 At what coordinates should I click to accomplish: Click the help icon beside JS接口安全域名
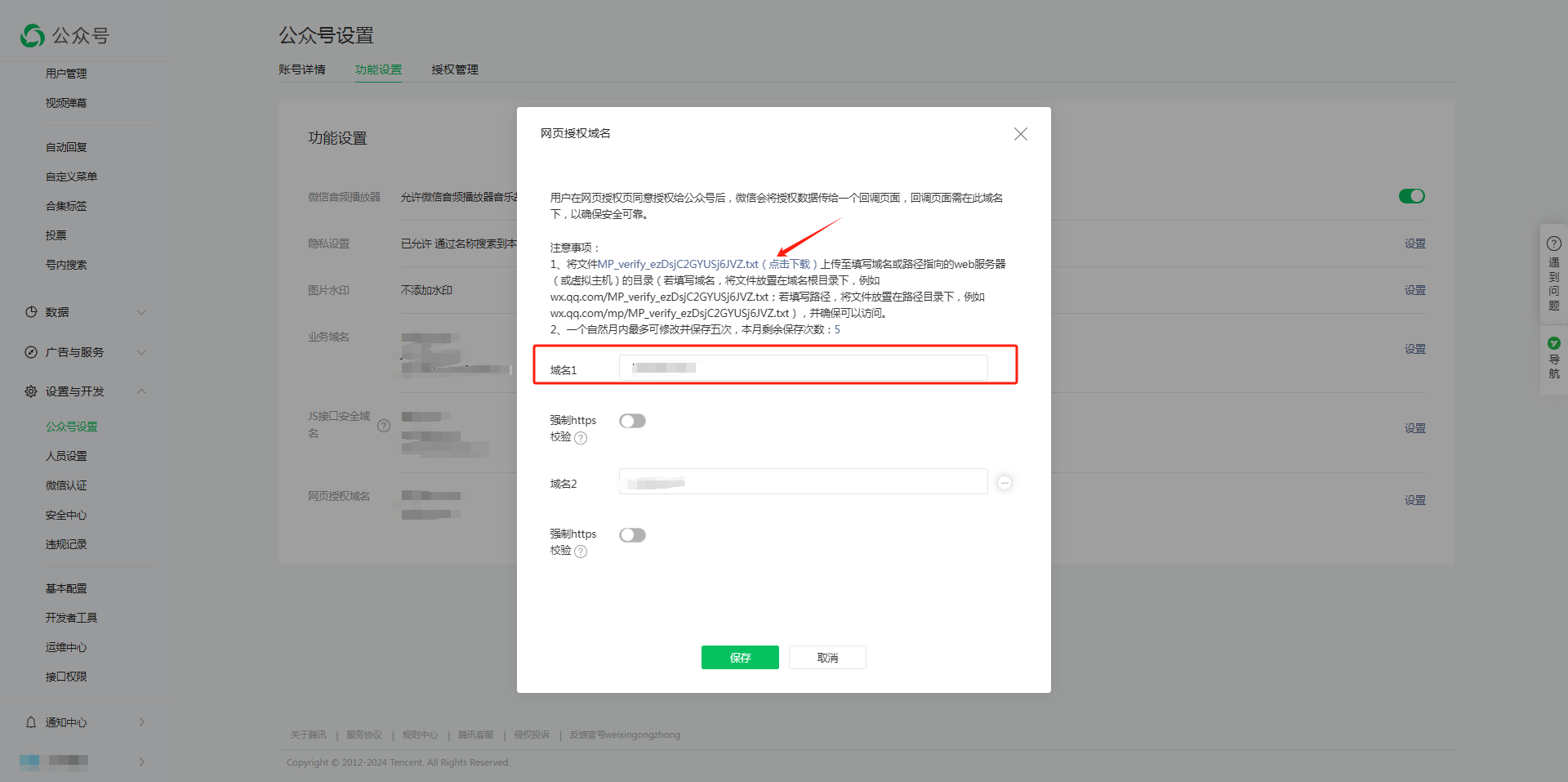pyautogui.click(x=384, y=426)
